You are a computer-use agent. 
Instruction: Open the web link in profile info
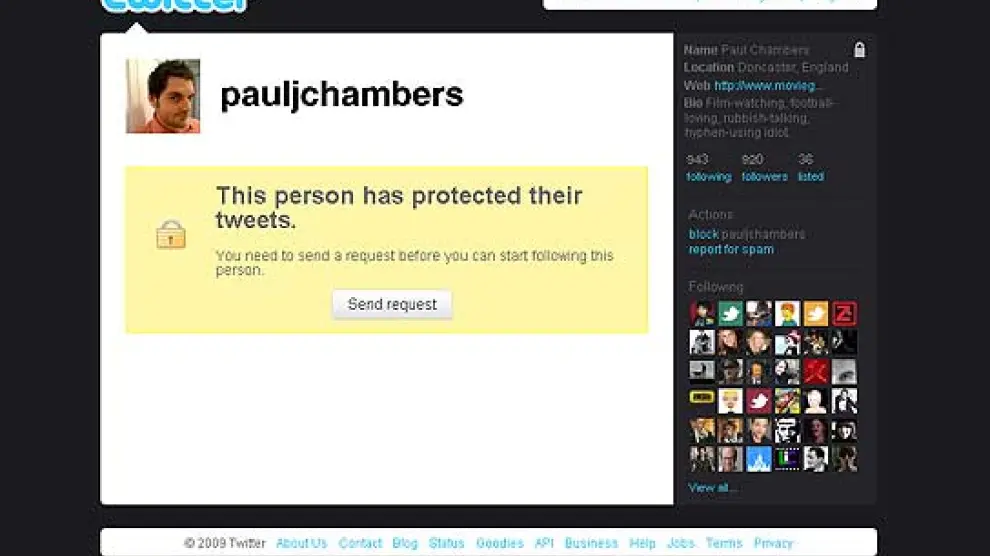pos(766,85)
